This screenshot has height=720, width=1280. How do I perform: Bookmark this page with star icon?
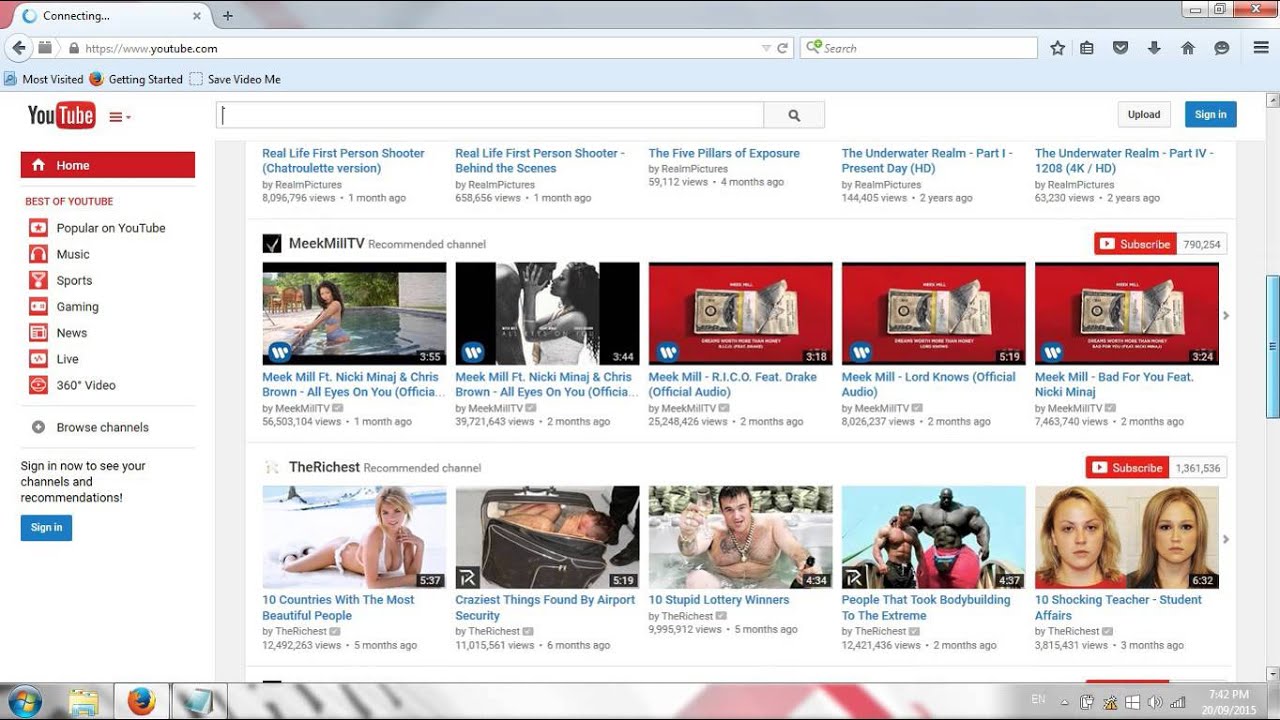pos(1057,48)
